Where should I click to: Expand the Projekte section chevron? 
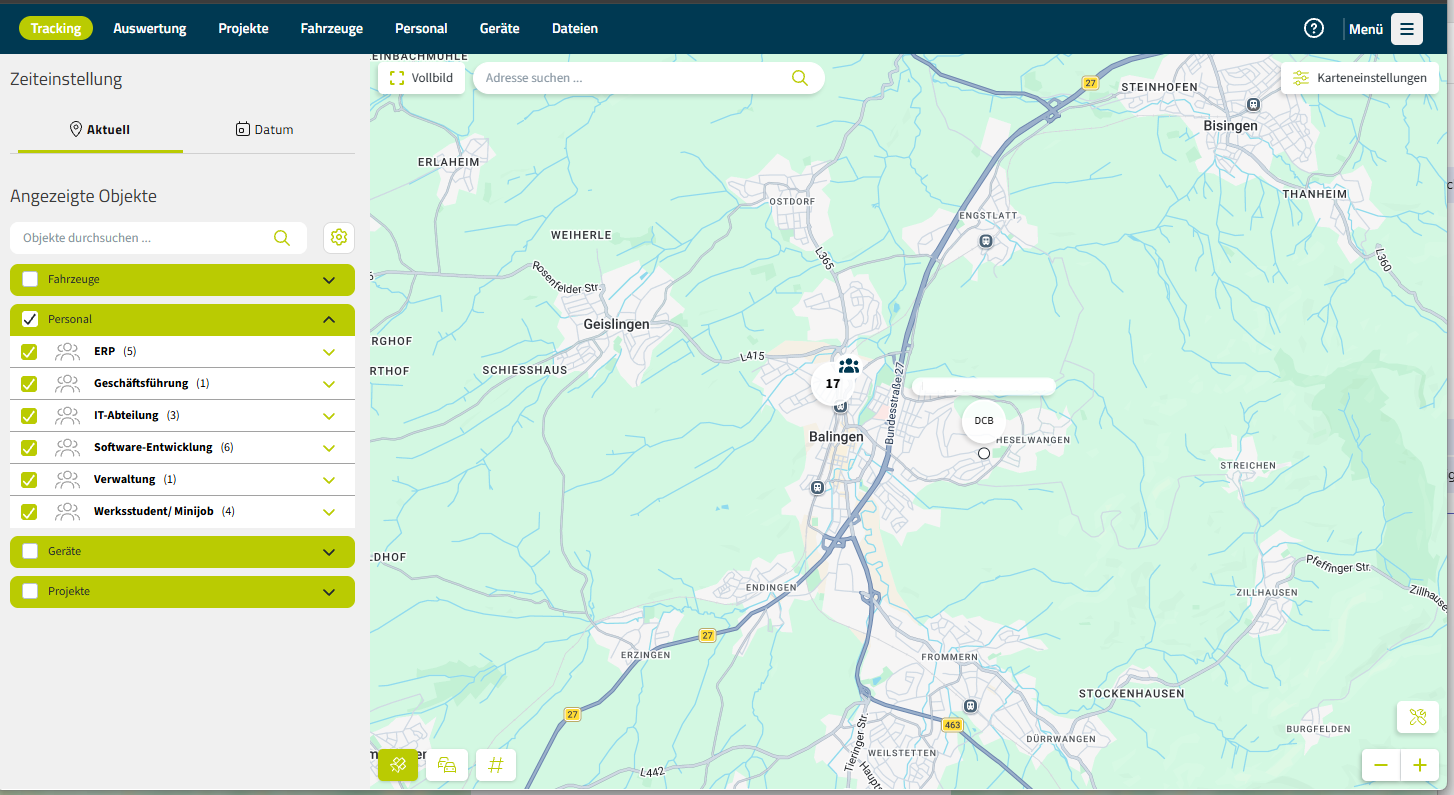coord(329,592)
